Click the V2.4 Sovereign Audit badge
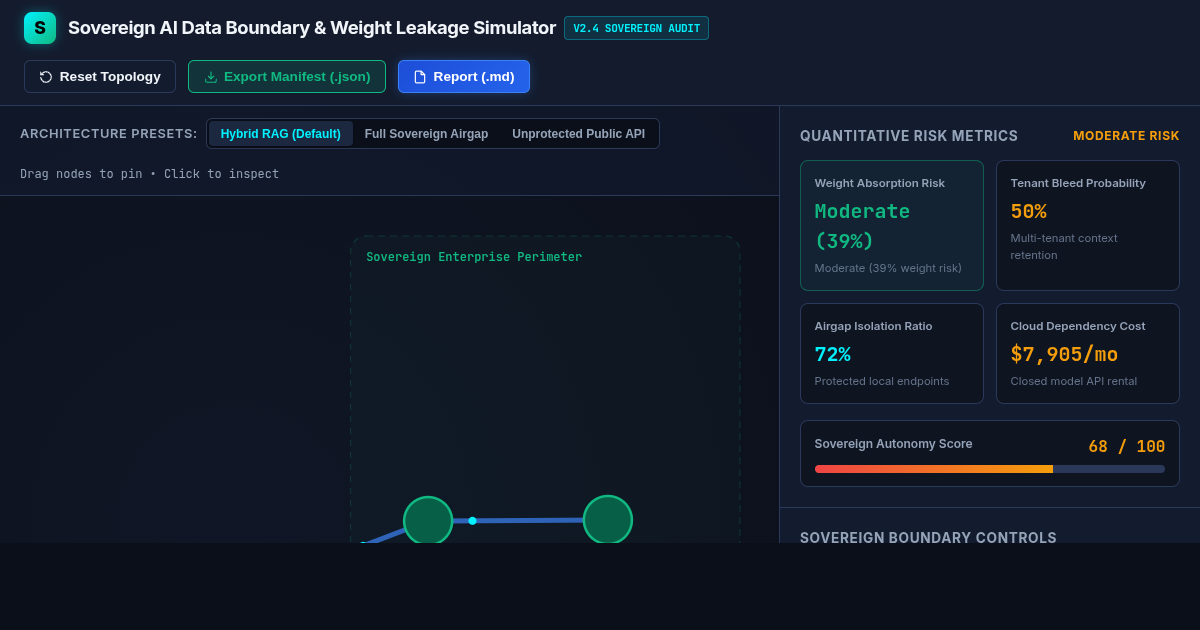Viewport: 1200px width, 630px height. (x=636, y=28)
